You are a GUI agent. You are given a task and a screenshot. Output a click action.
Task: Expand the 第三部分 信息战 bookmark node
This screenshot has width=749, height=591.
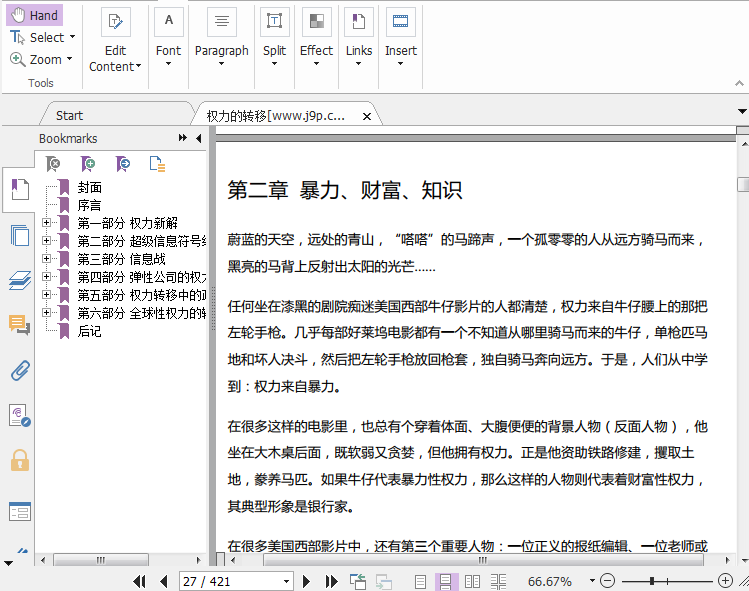coord(47,259)
